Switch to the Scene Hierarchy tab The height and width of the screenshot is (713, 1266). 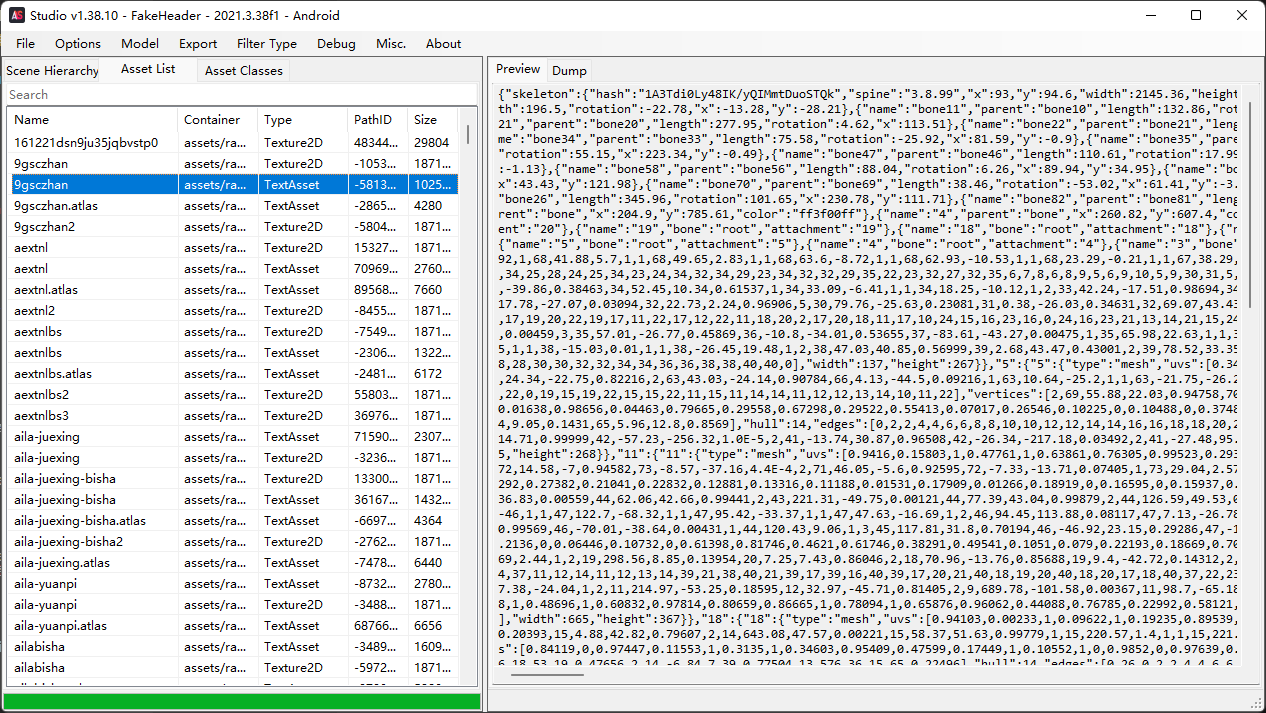coord(52,71)
